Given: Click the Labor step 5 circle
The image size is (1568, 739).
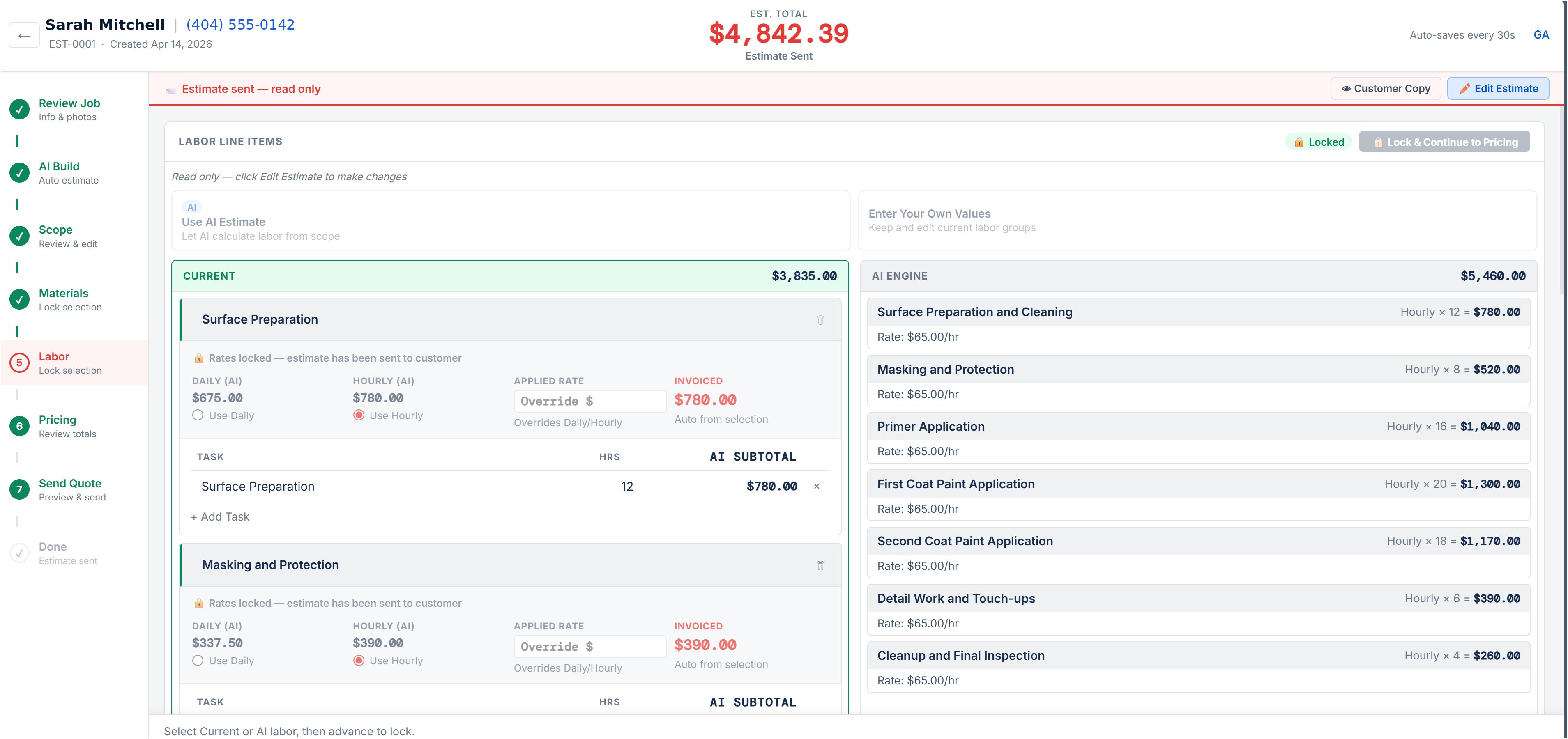Looking at the screenshot, I should [x=19, y=363].
